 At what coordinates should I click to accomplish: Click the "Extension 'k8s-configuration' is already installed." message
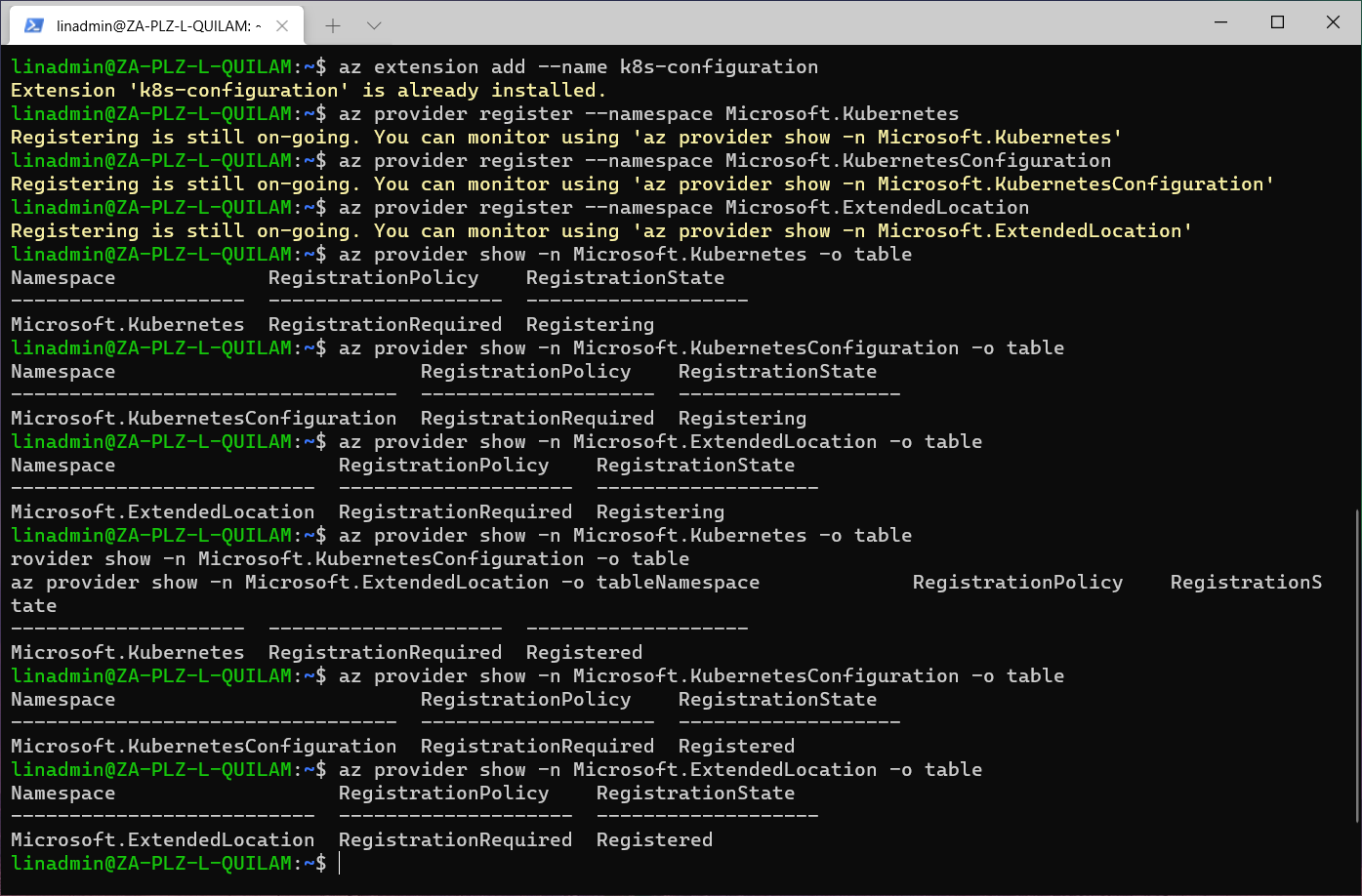[310, 91]
